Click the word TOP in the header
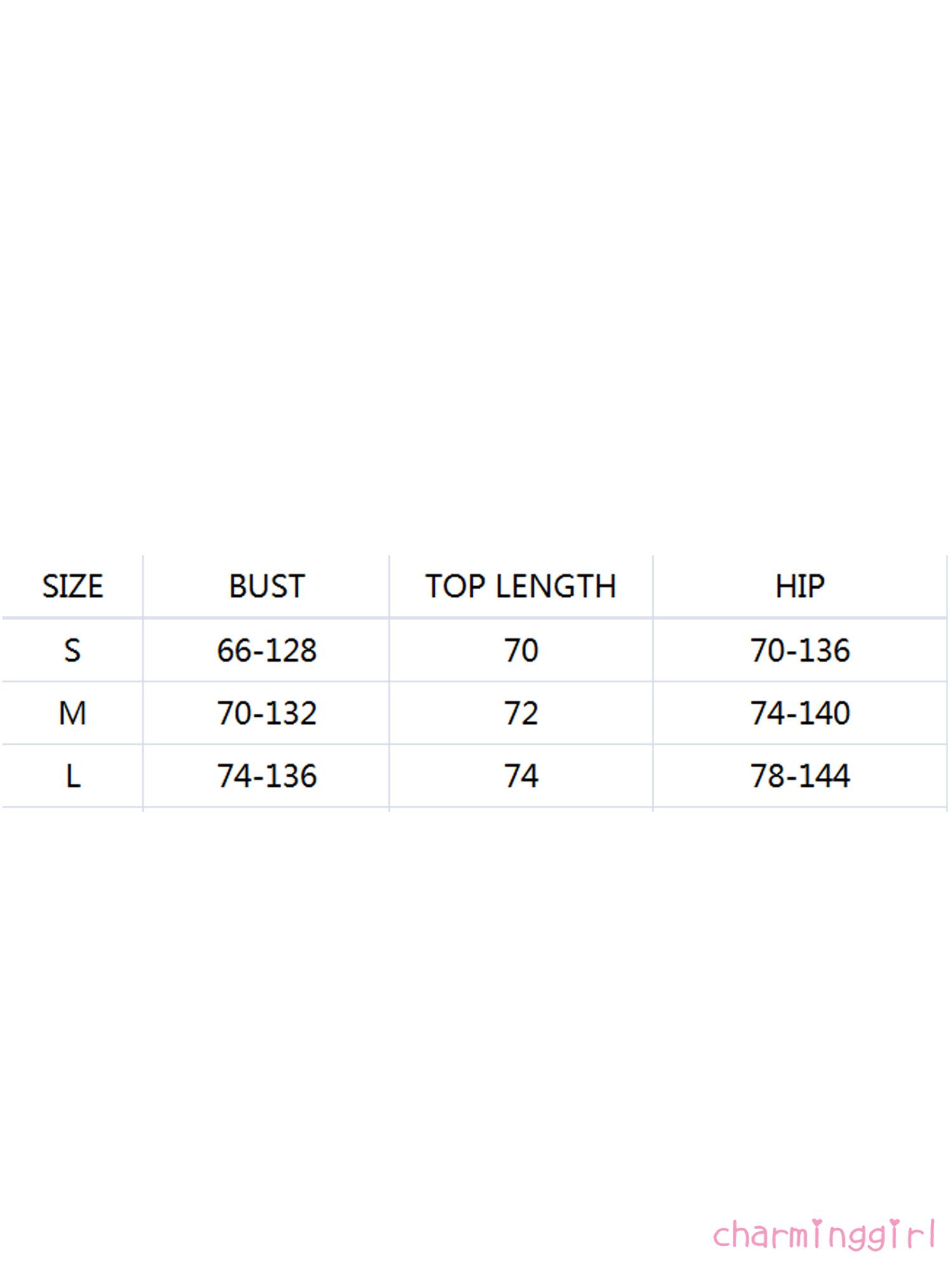 tap(454, 586)
